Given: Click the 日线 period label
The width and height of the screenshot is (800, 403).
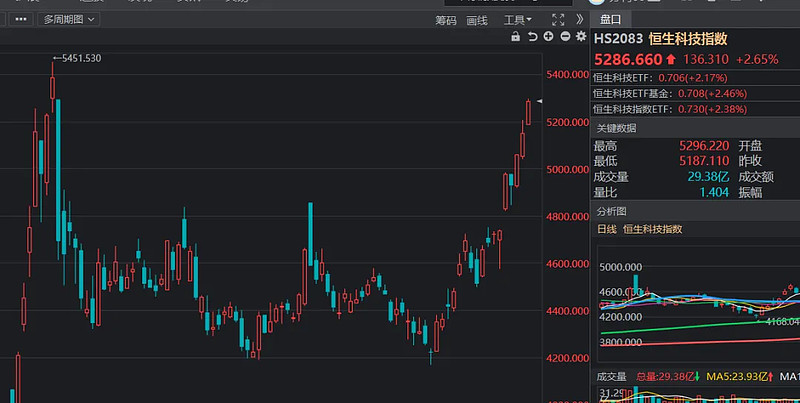Looking at the screenshot, I should [x=607, y=229].
